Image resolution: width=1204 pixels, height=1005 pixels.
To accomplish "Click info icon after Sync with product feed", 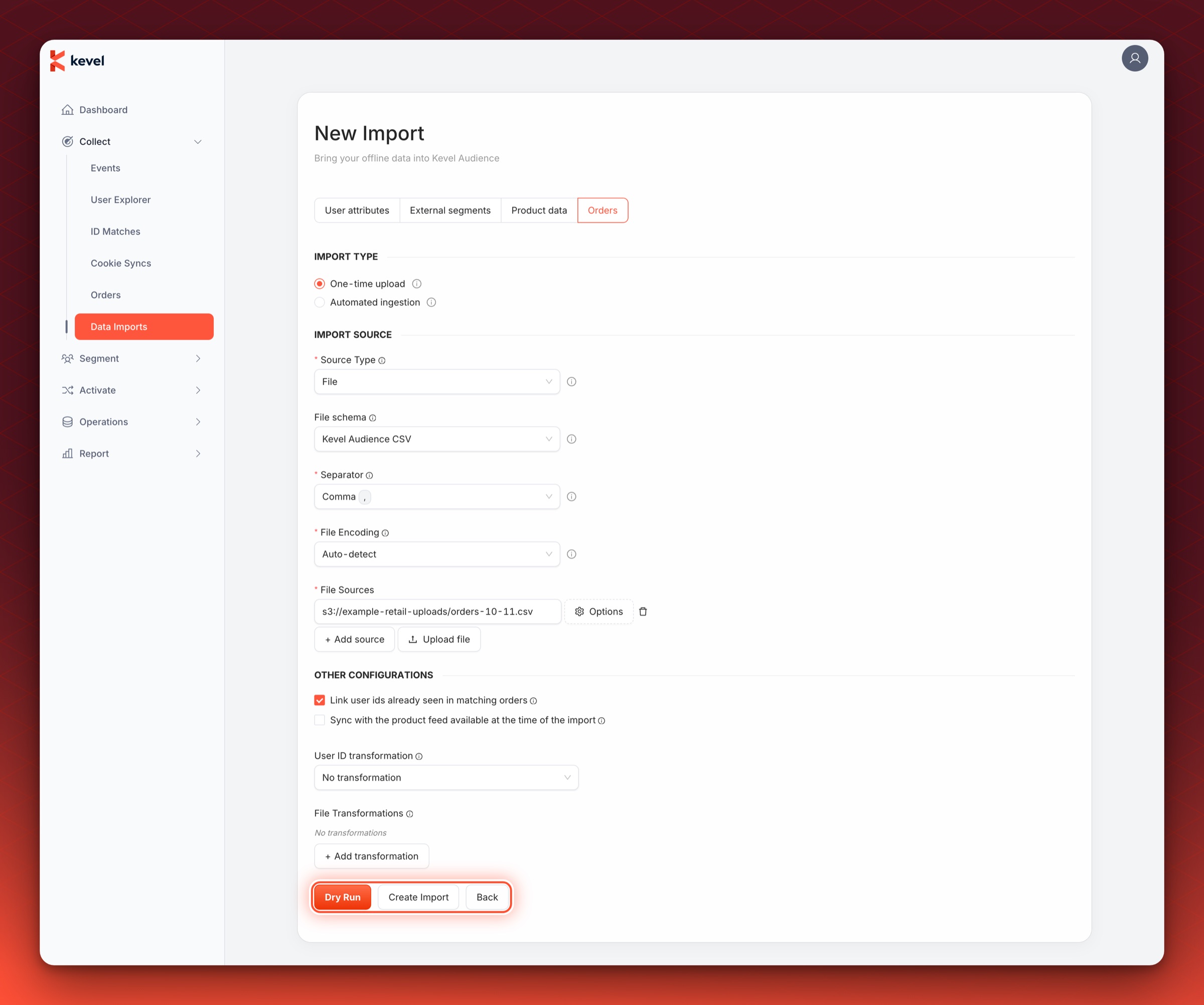I will click(601, 721).
